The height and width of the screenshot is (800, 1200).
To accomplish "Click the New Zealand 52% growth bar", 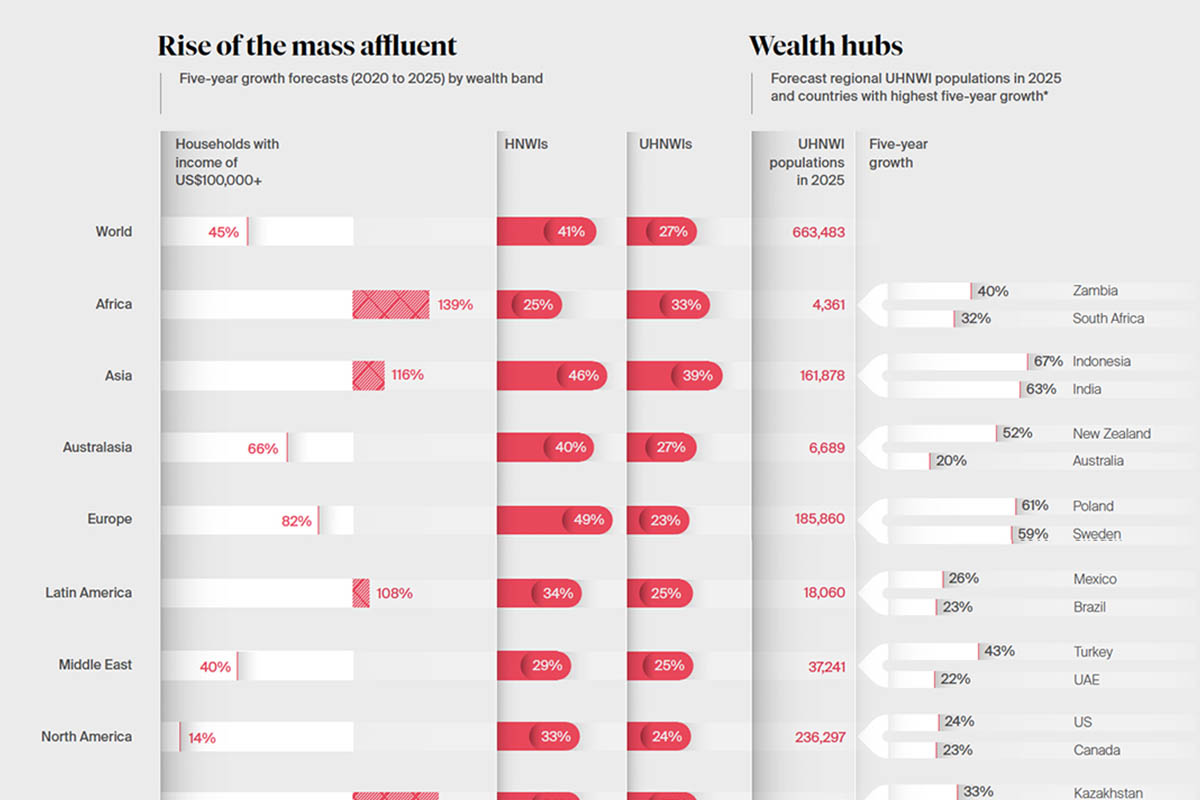I will tap(943, 434).
